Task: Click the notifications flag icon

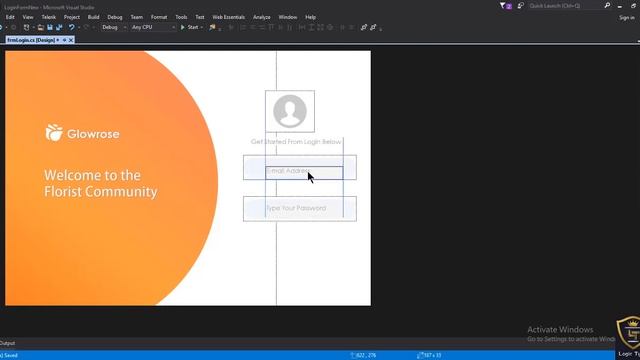Action: [505, 6]
